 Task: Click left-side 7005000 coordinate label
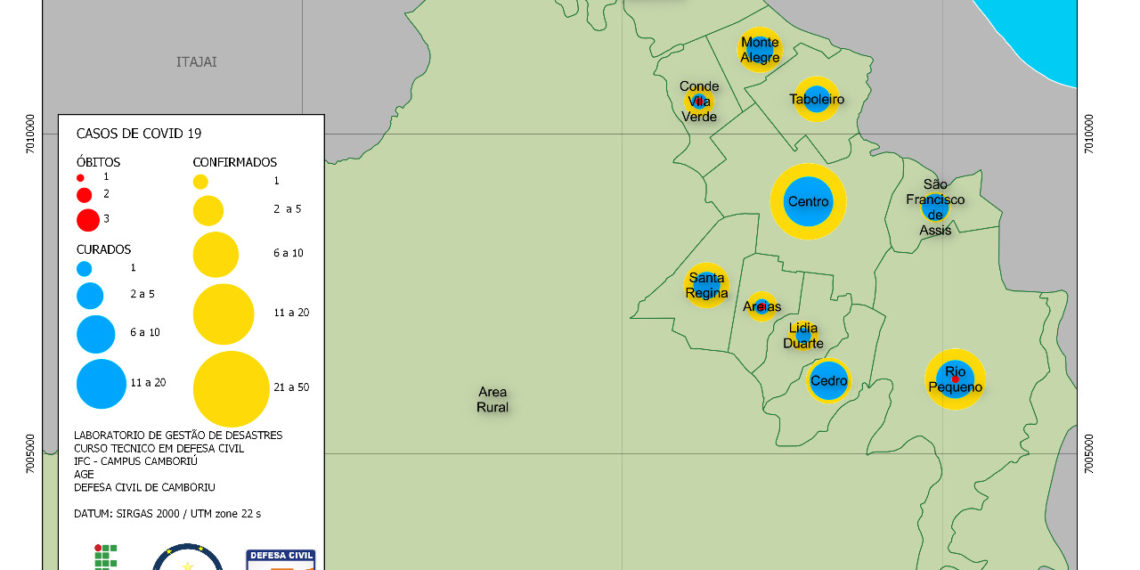[x=30, y=454]
